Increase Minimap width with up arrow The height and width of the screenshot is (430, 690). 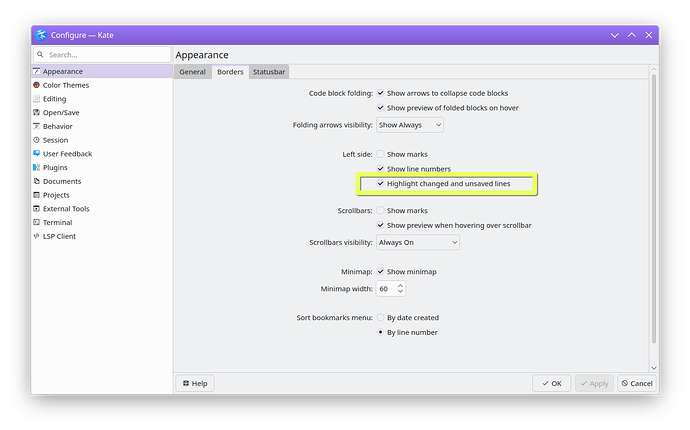pyautogui.click(x=400, y=286)
